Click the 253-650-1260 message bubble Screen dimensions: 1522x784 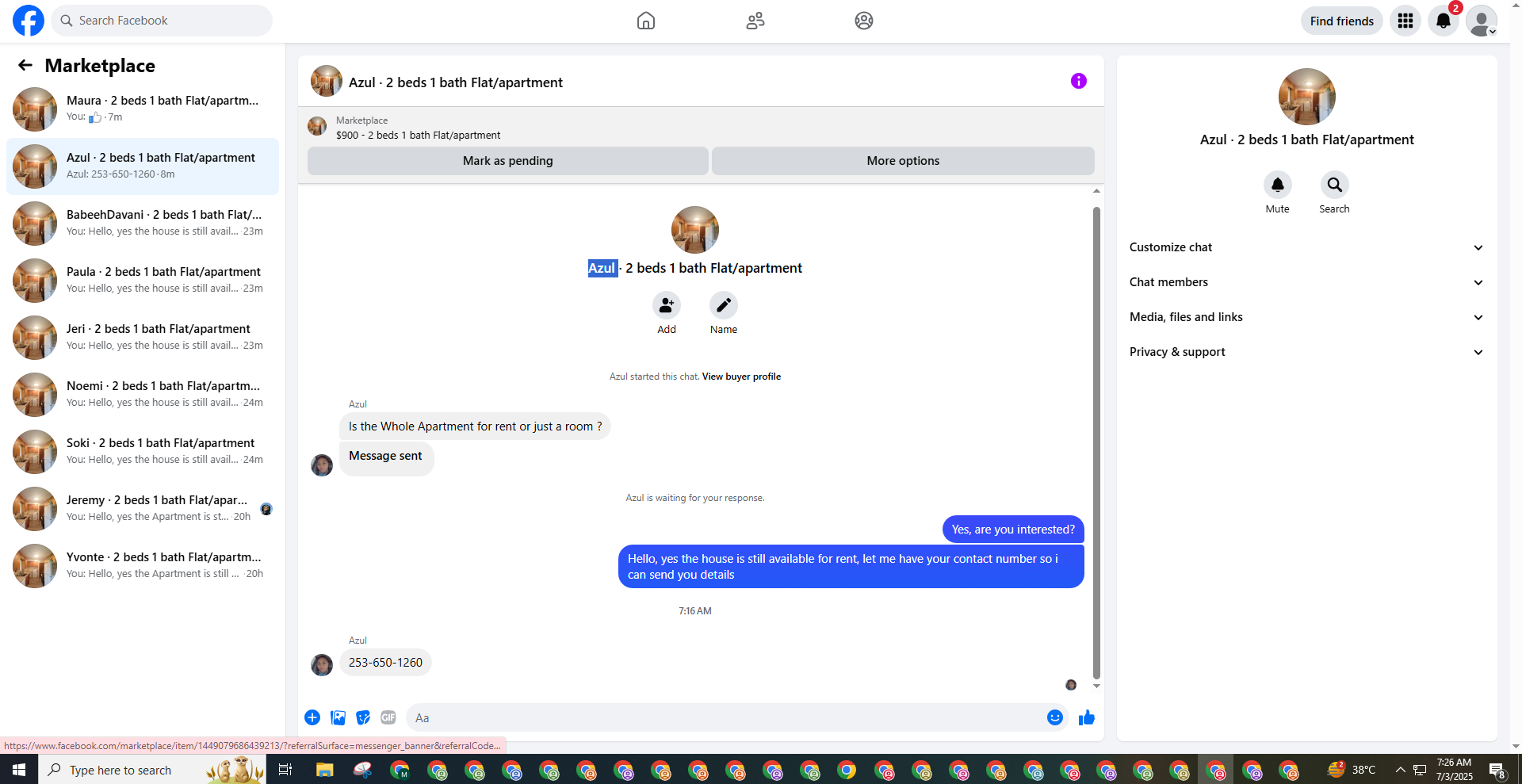[x=385, y=662]
